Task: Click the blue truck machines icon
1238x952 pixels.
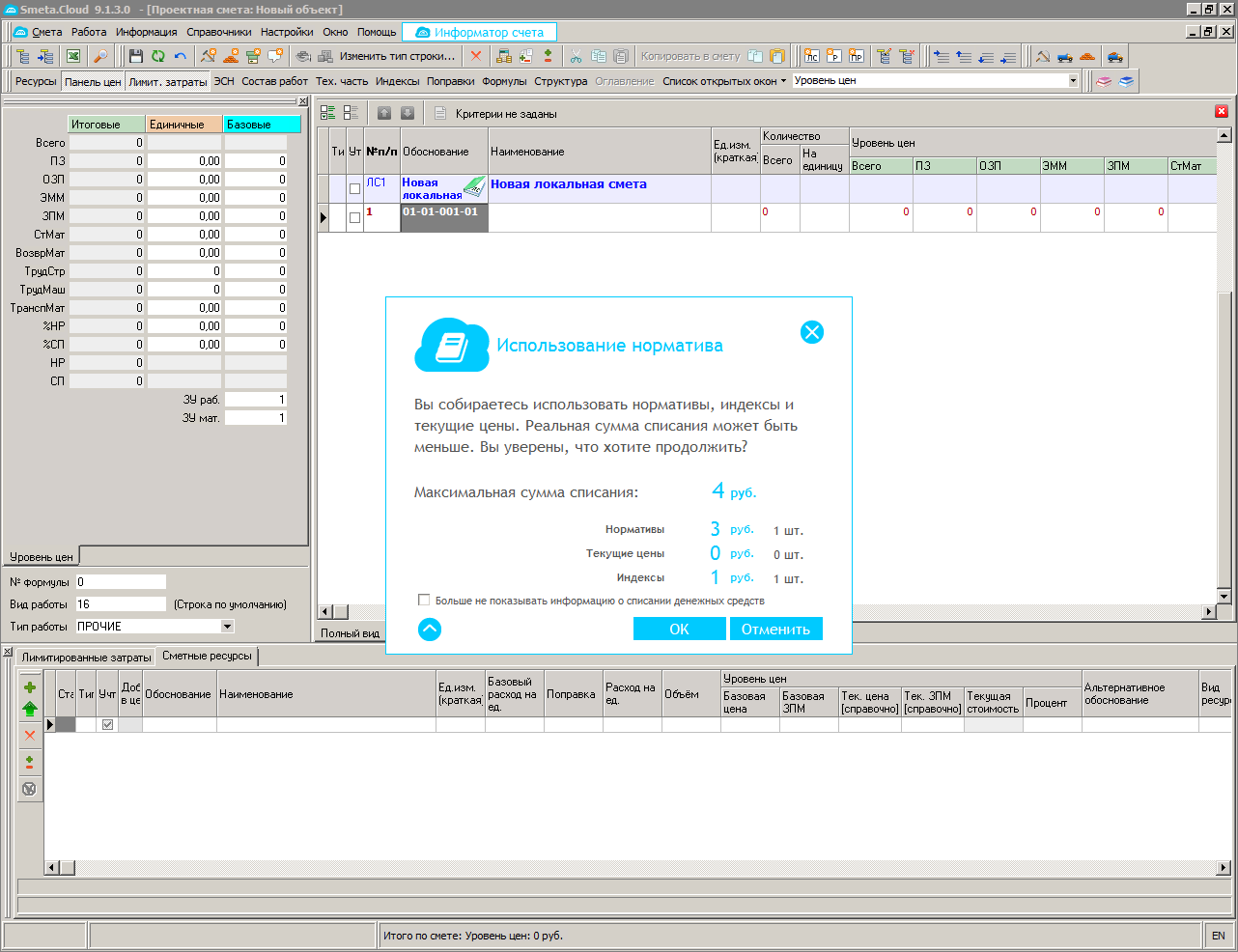Action: [x=1065, y=56]
